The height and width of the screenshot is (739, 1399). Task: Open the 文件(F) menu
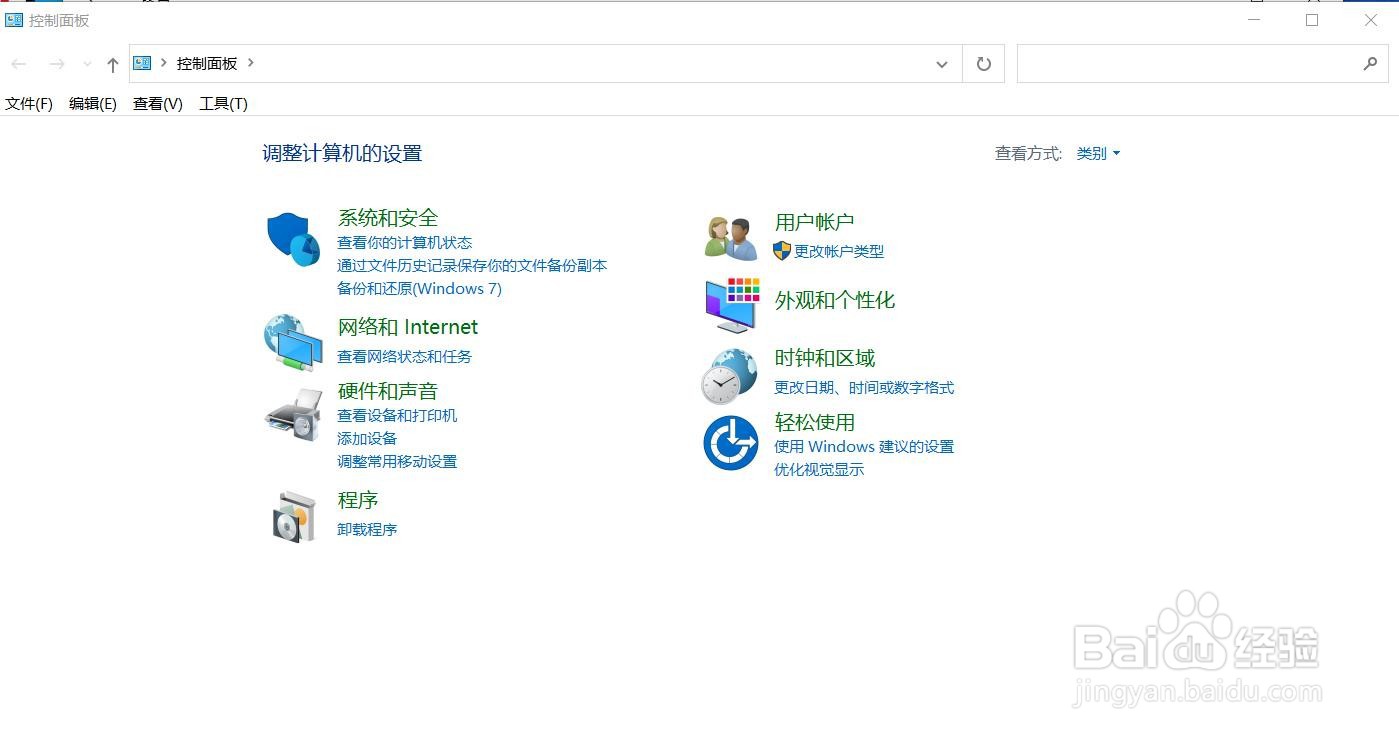(x=29, y=103)
